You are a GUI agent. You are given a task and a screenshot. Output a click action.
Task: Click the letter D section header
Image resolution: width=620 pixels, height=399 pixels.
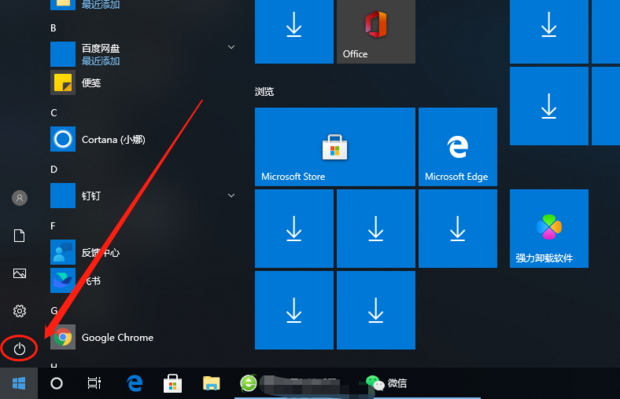pos(54,169)
